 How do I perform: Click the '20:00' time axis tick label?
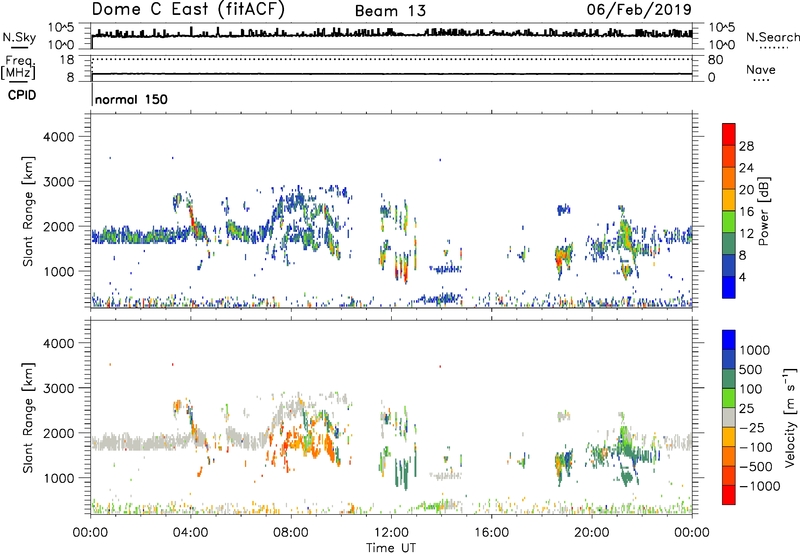tap(592, 533)
